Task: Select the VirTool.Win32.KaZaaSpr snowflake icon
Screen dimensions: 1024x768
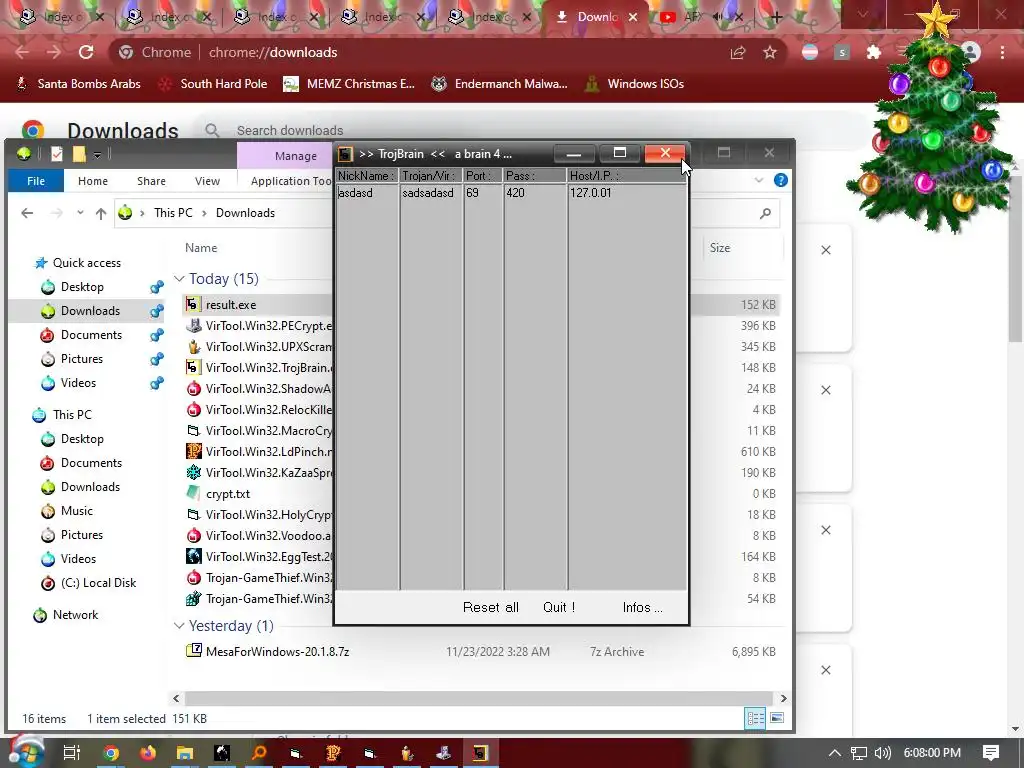Action: tap(193, 472)
